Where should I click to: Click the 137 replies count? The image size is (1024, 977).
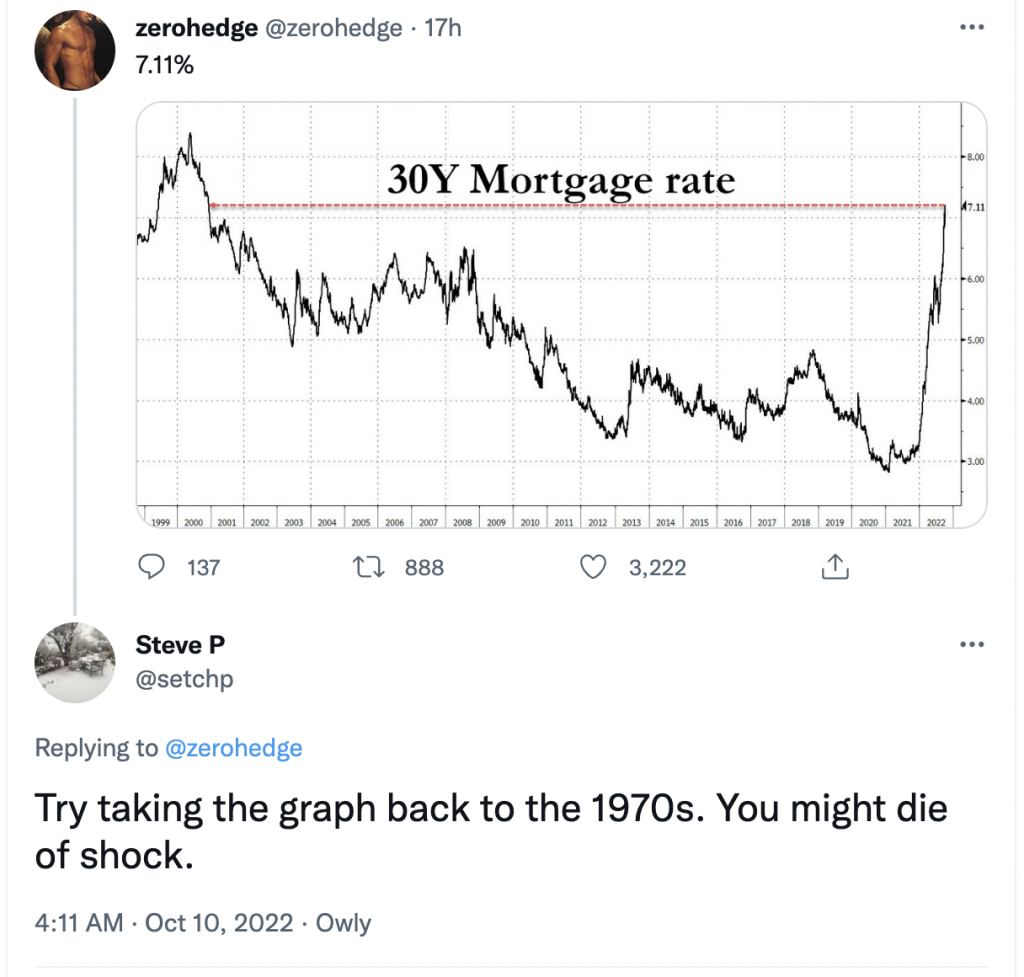[203, 568]
